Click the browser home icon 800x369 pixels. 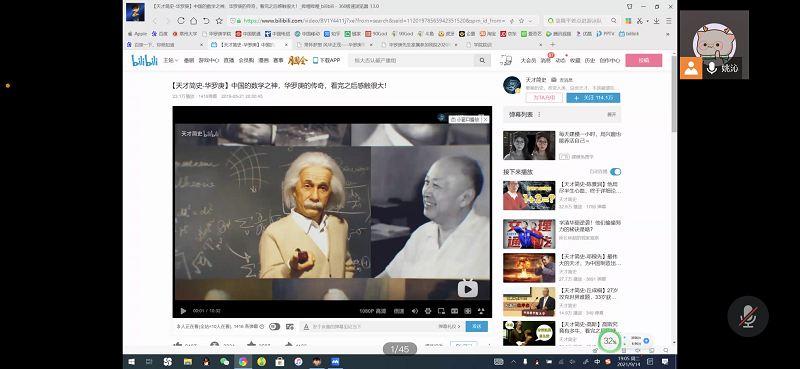[x=193, y=21]
